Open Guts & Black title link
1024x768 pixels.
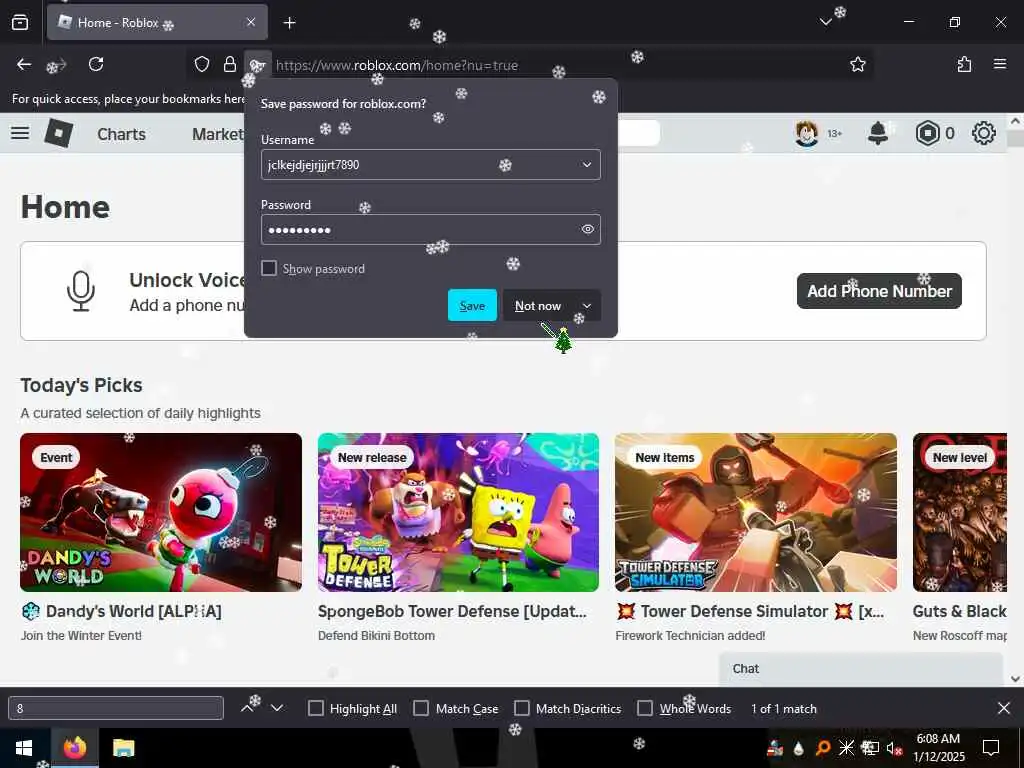pyautogui.click(x=959, y=611)
